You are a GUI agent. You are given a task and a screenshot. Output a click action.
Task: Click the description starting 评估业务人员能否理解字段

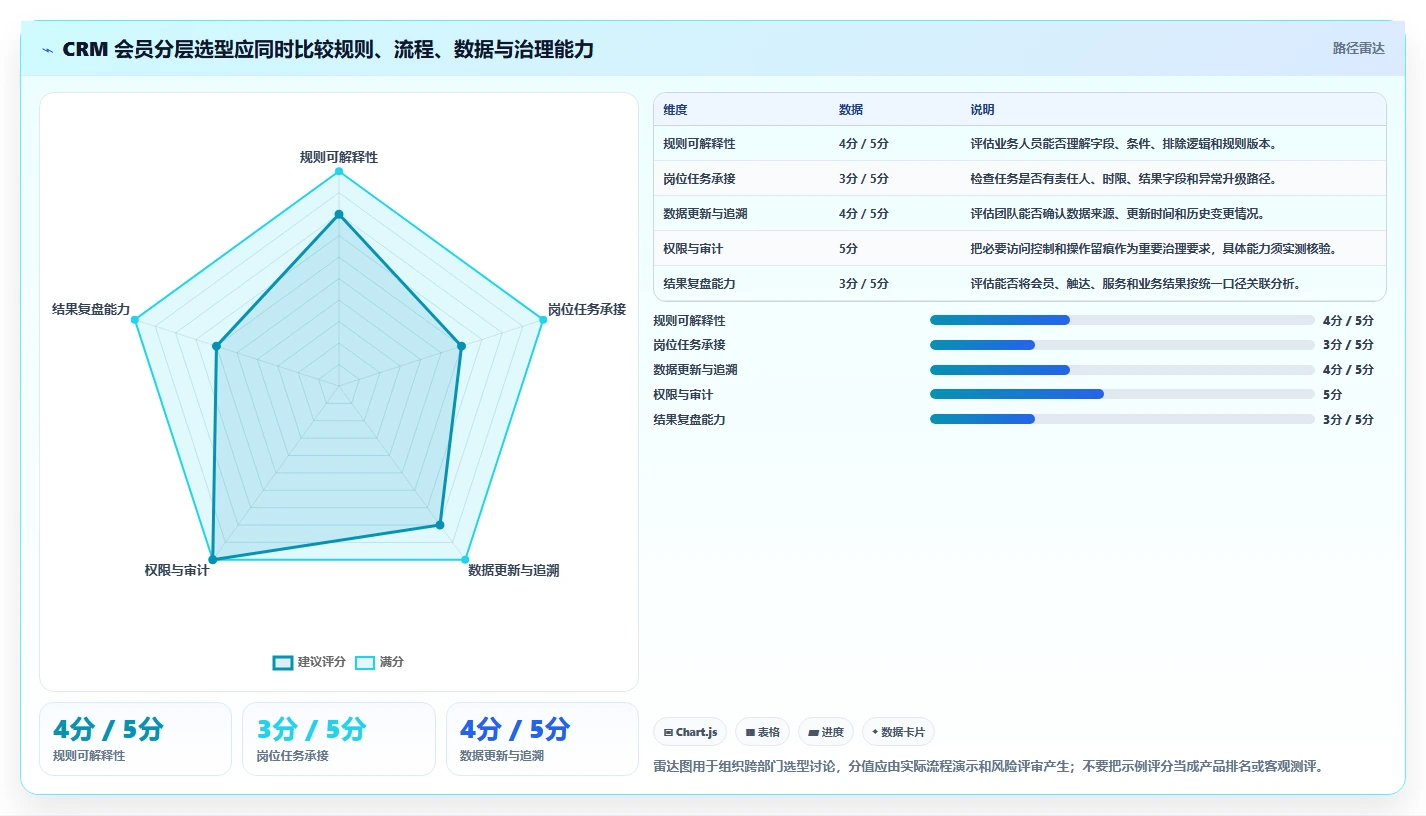(x=1124, y=144)
